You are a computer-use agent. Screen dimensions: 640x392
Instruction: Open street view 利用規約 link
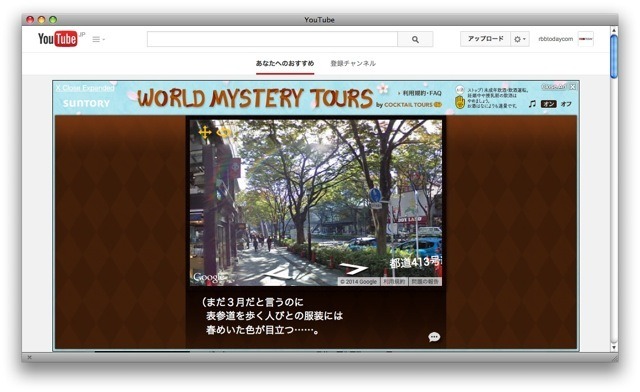[x=393, y=282]
